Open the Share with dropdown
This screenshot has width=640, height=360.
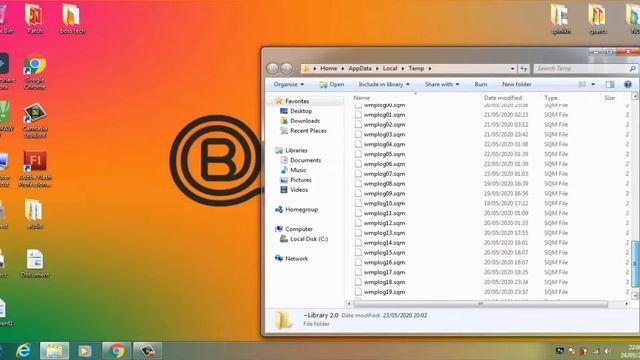[442, 84]
